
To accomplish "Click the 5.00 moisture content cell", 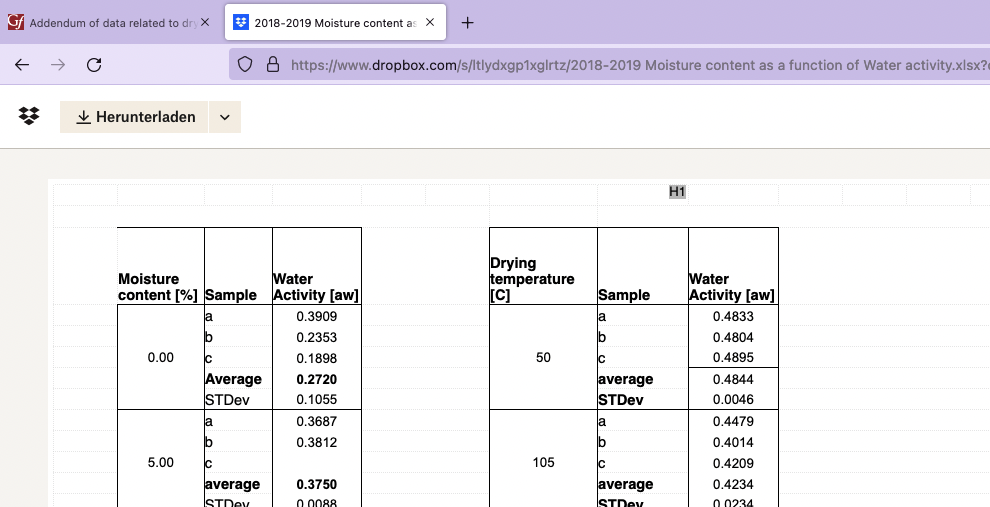I will [x=161, y=462].
